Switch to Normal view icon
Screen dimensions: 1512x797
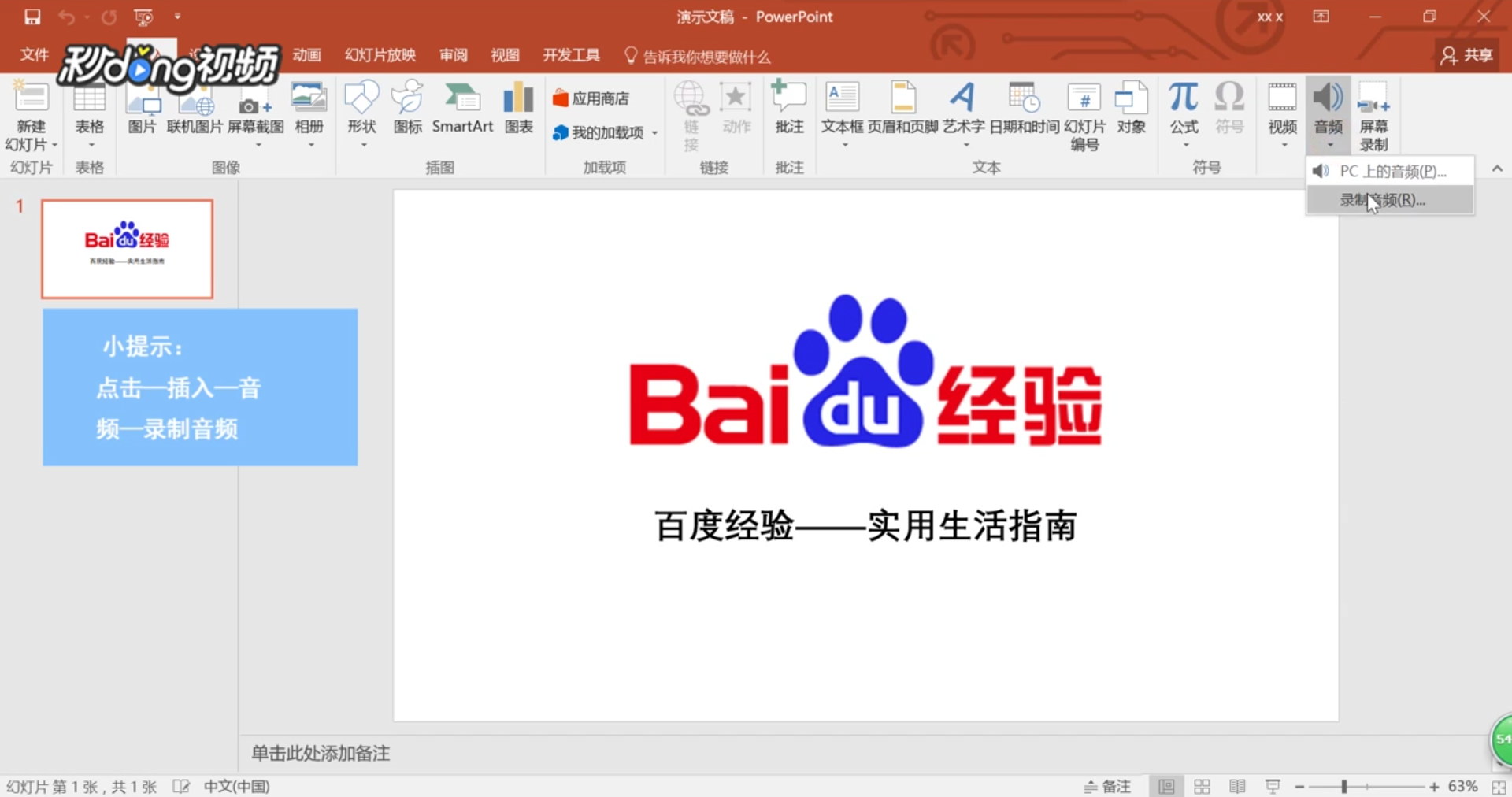pos(1166,786)
